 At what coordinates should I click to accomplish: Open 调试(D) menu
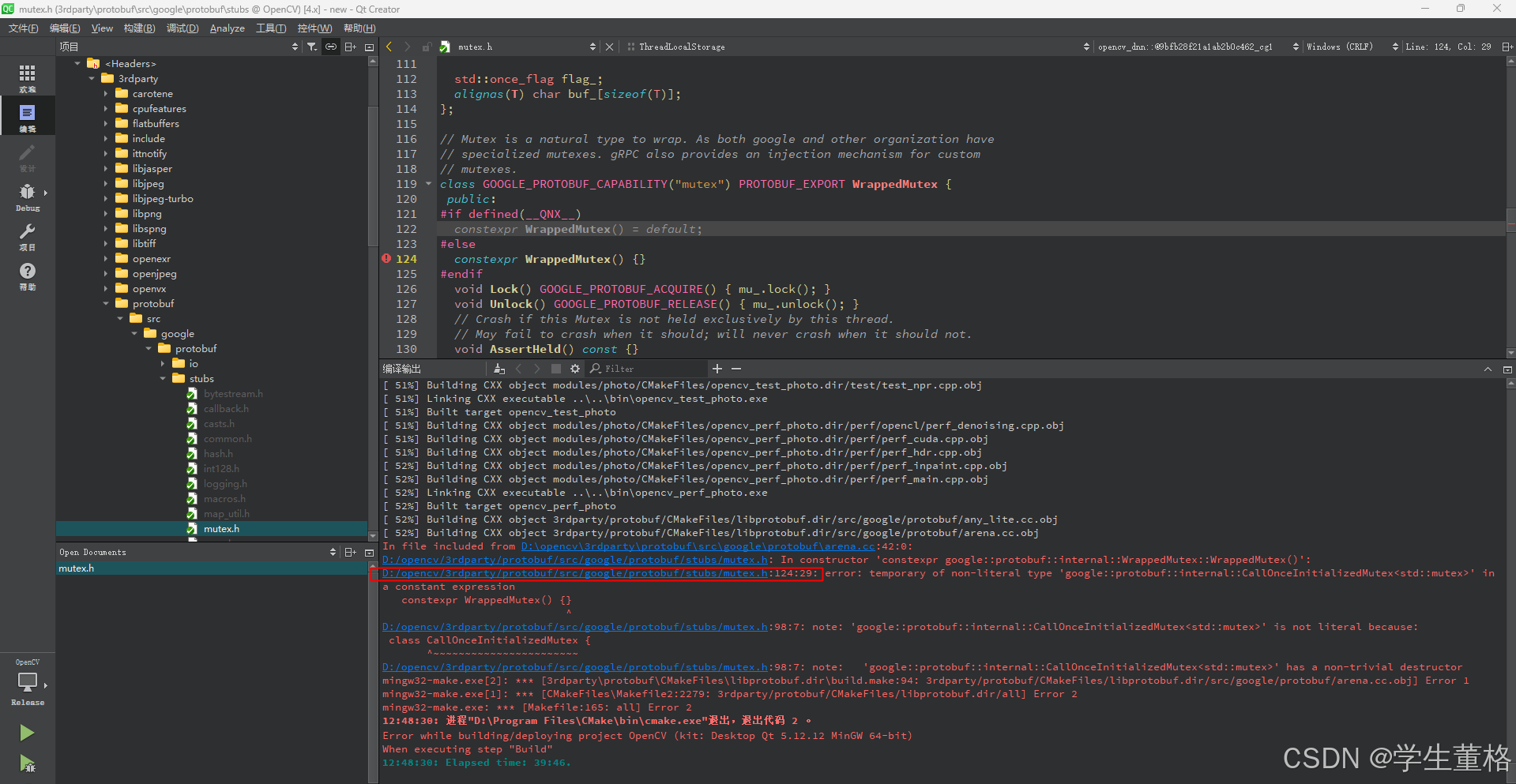point(182,28)
